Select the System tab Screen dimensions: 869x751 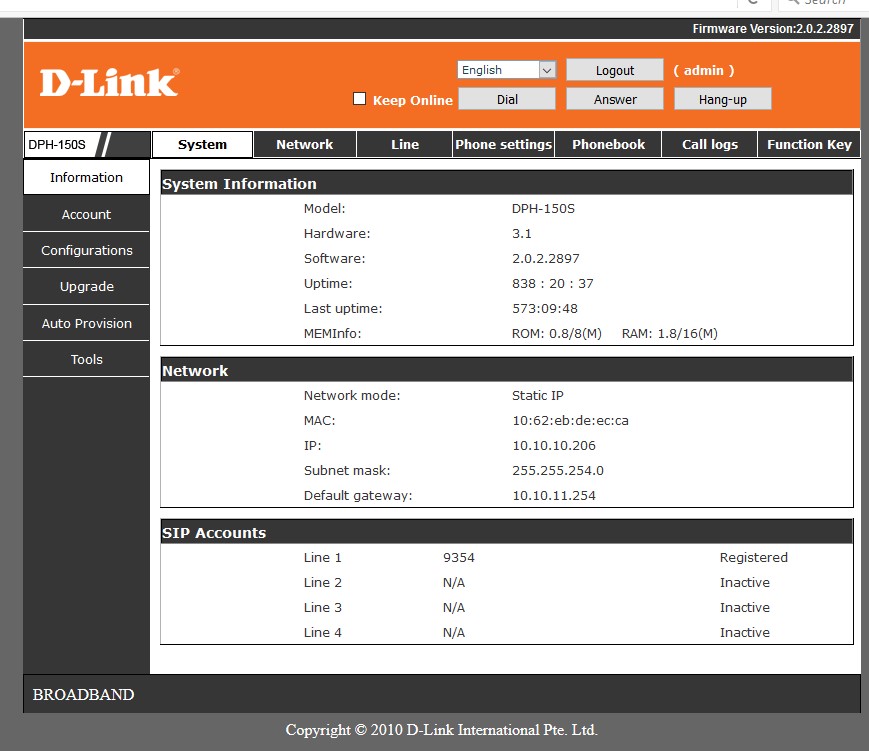point(202,145)
